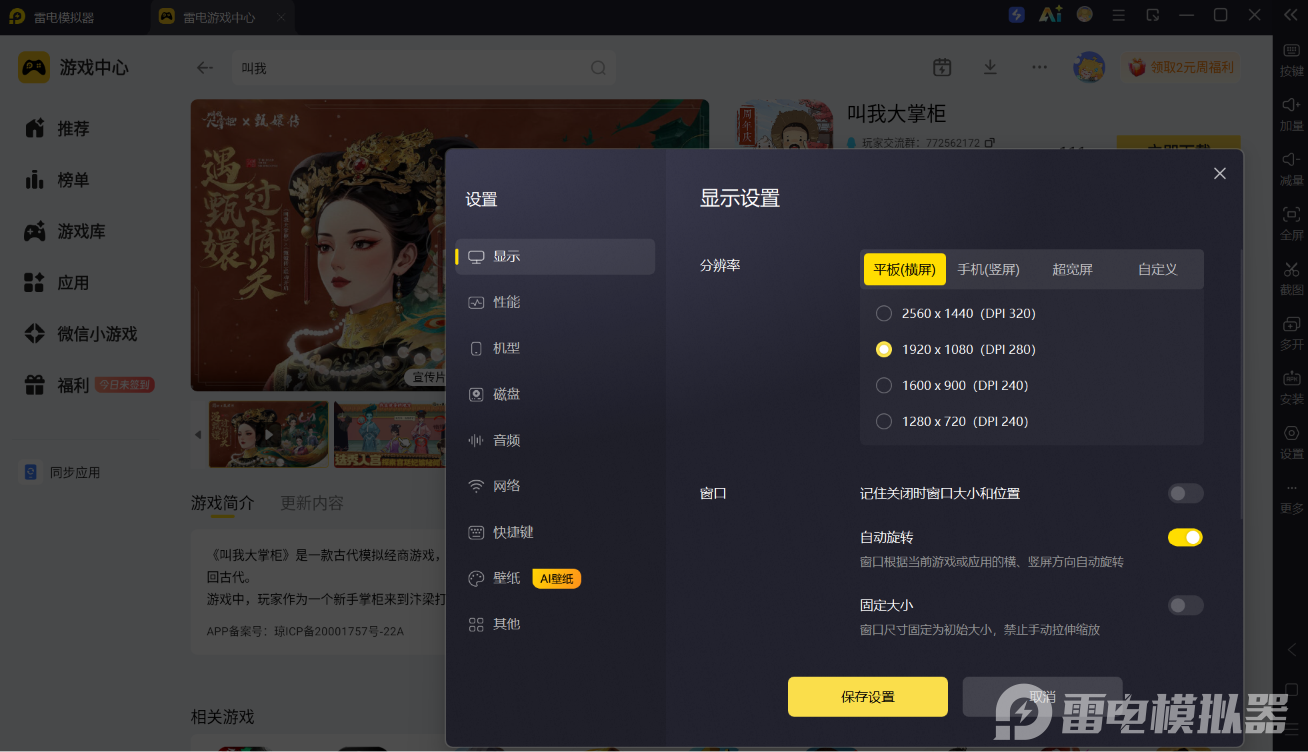Switch to the 自定义 resolution tab
This screenshot has width=1308, height=752.
[x=1157, y=269]
